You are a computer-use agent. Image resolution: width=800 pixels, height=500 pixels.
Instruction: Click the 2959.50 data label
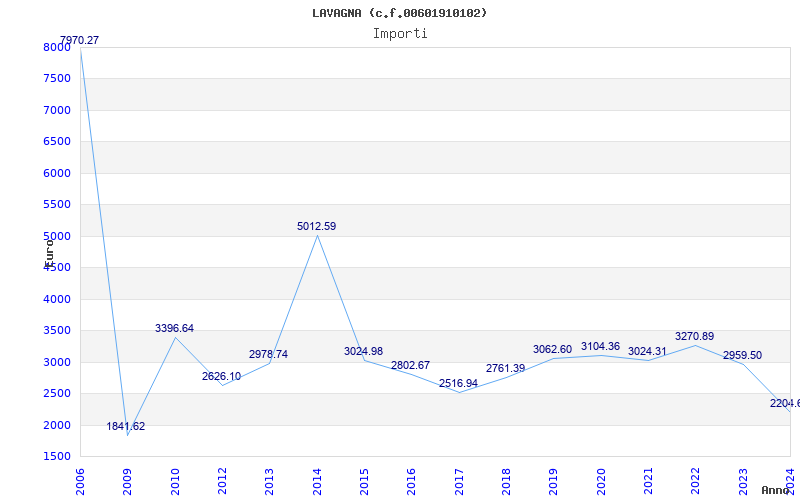(x=742, y=356)
